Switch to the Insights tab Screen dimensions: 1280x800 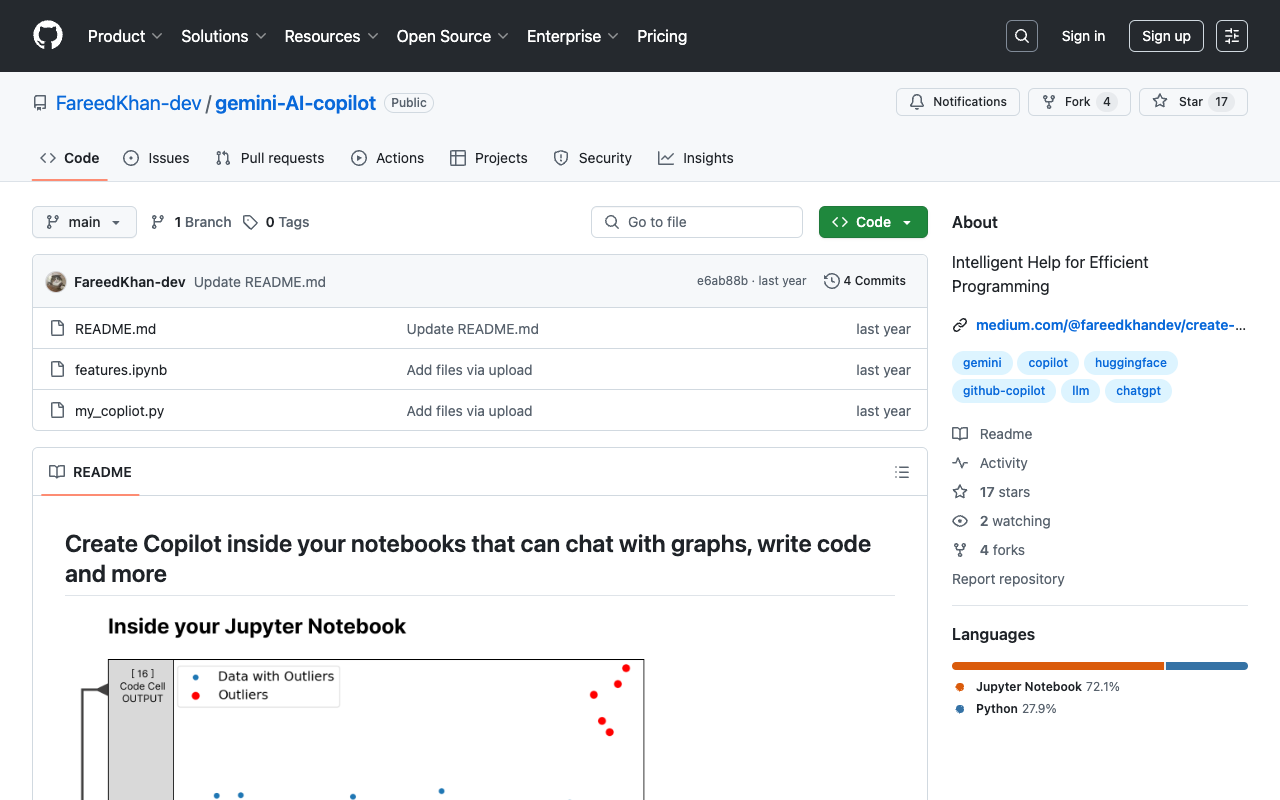pyautogui.click(x=696, y=158)
